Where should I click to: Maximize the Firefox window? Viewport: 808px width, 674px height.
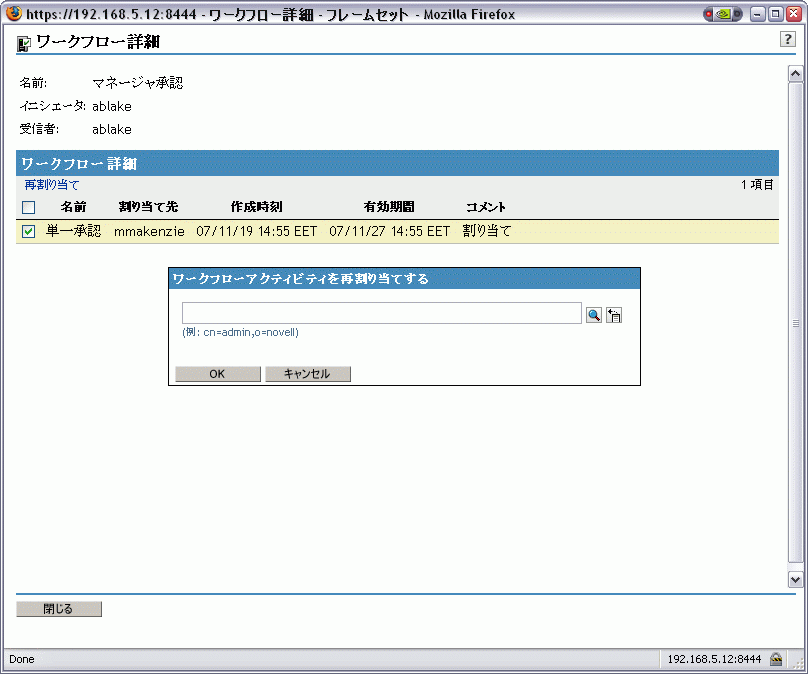click(x=776, y=14)
